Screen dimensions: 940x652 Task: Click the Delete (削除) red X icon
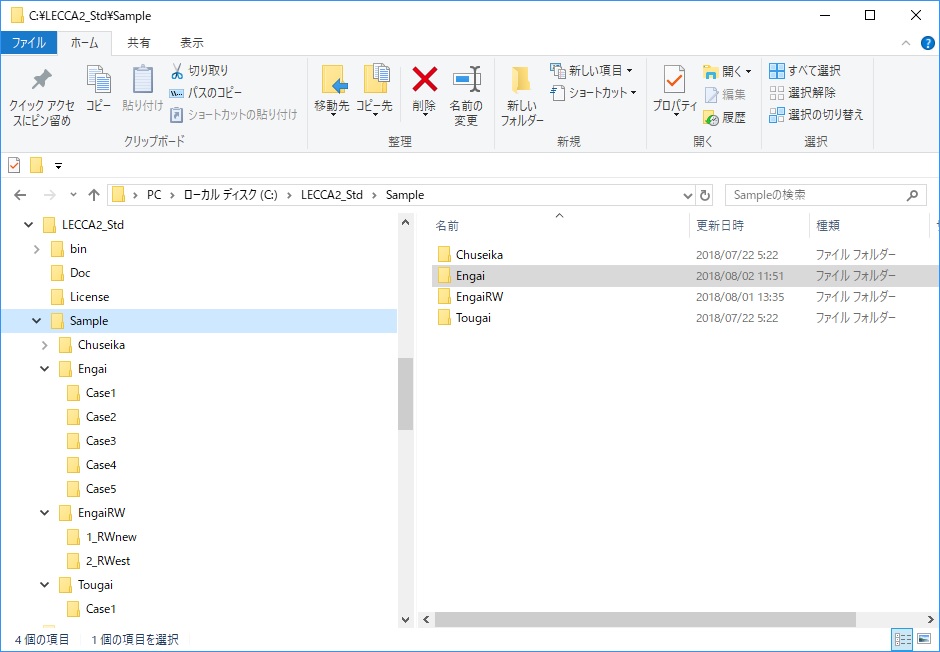click(425, 80)
